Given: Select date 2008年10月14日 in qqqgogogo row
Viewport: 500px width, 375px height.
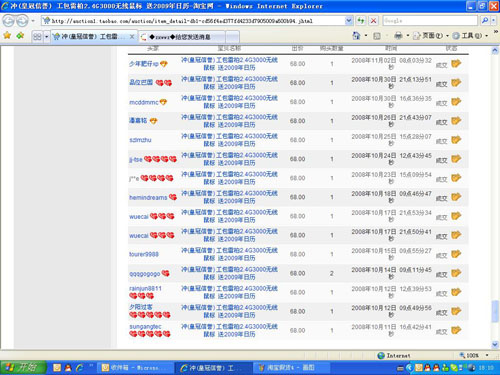Looking at the screenshot, I should 374,270.
